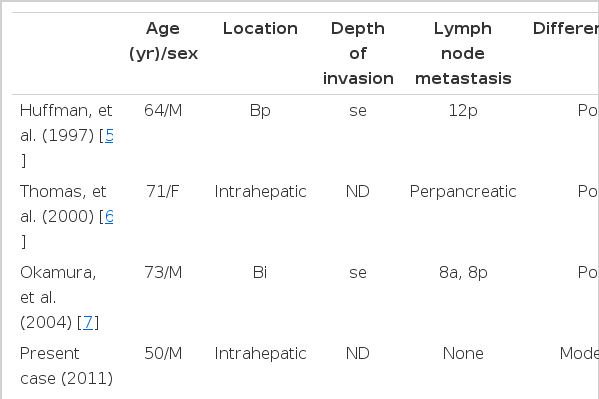Image resolution: width=599 pixels, height=399 pixels.
Task: Click the Perpancreatic cell
Action: 463,191
